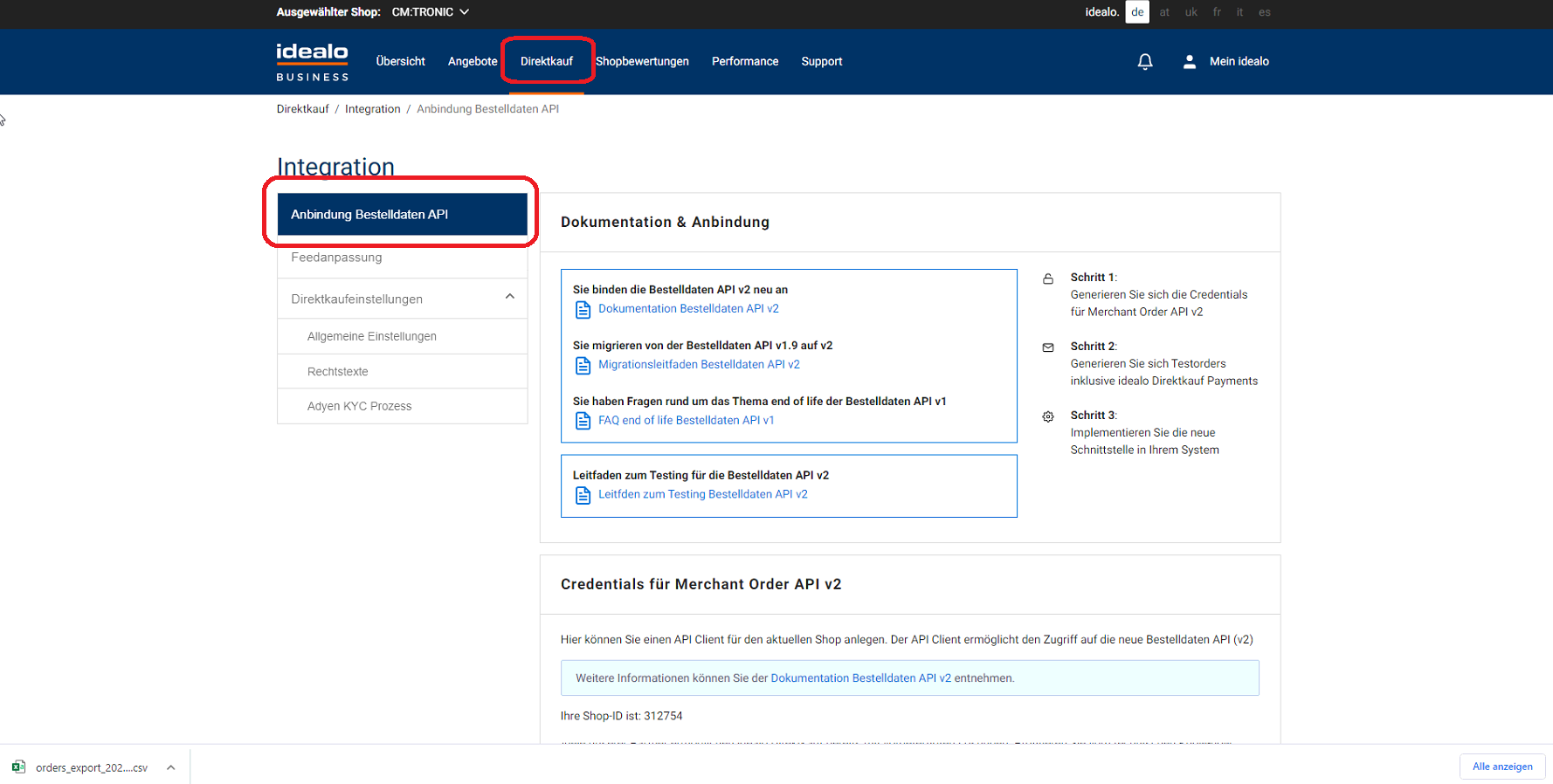Click the user profile icon
Screen dimensions: 1553x784
pyautogui.click(x=1189, y=62)
